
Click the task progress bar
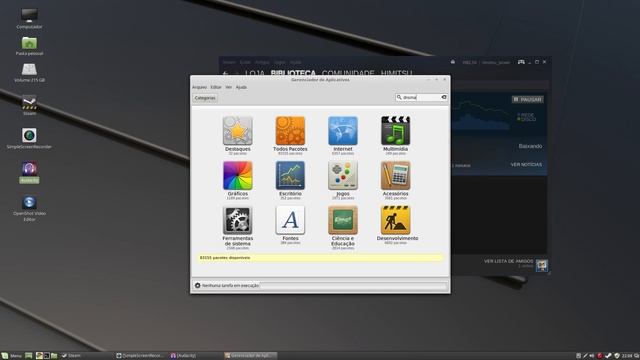(x=353, y=285)
